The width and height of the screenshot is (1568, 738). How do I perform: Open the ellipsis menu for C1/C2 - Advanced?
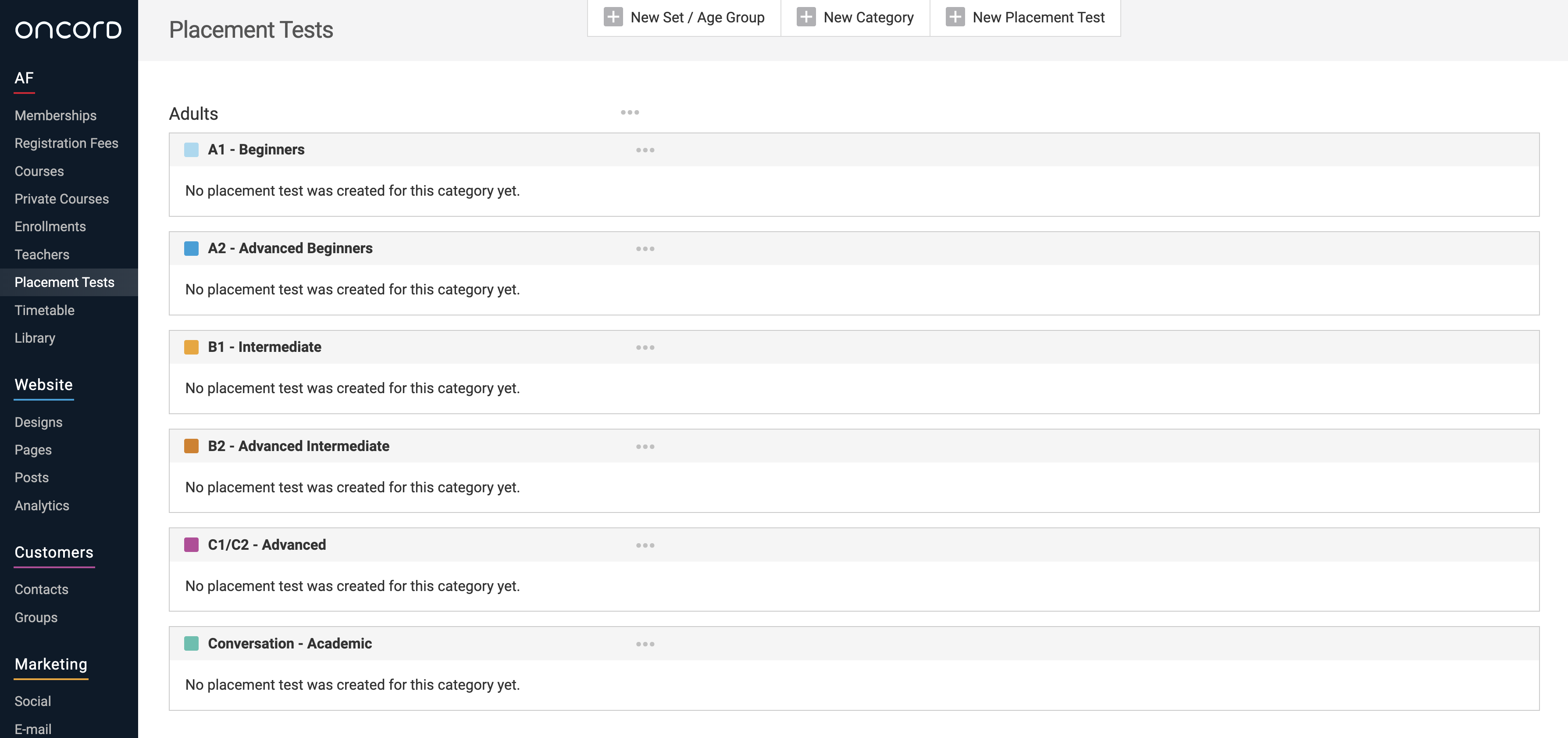click(645, 545)
